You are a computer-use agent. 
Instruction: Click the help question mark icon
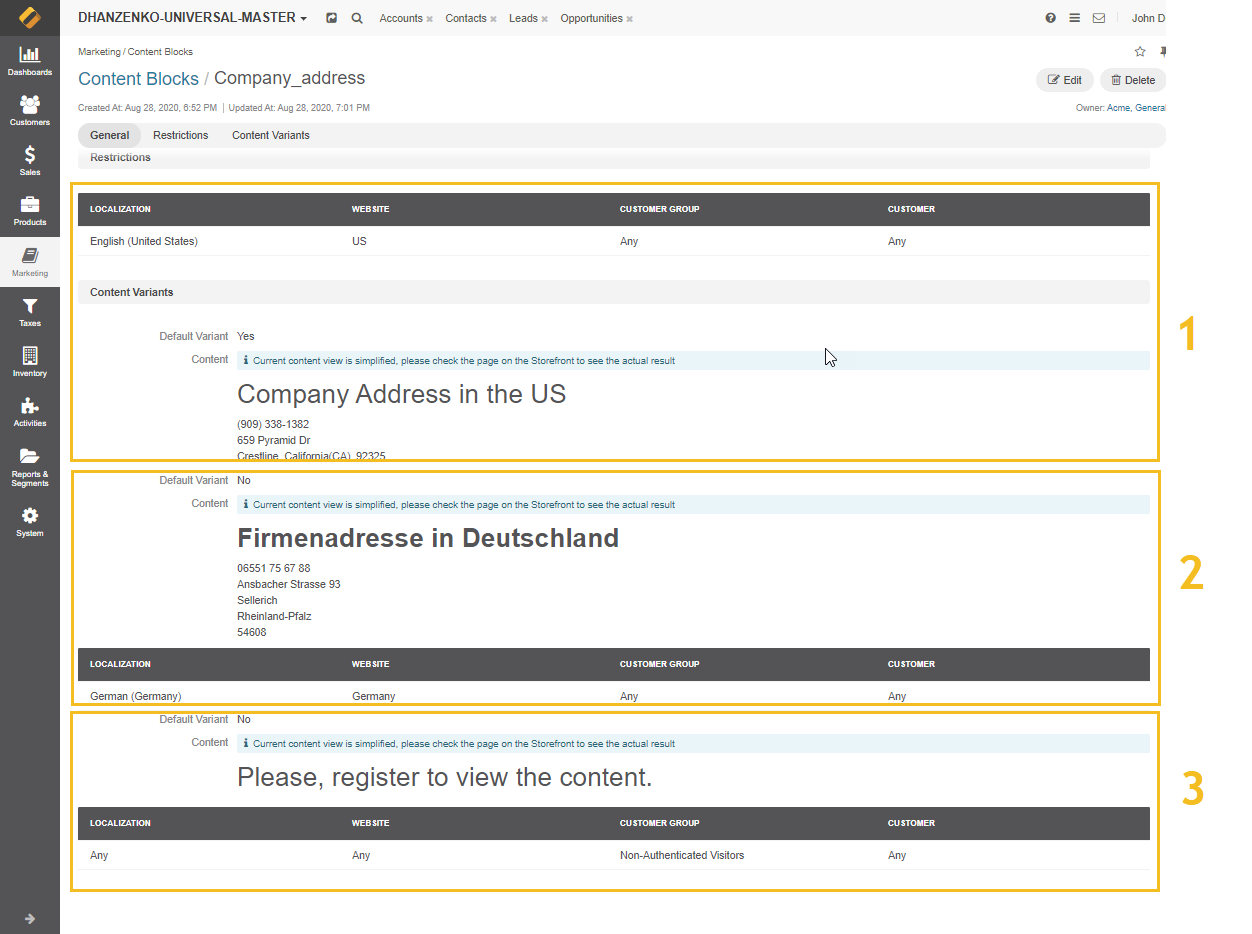click(x=1050, y=18)
